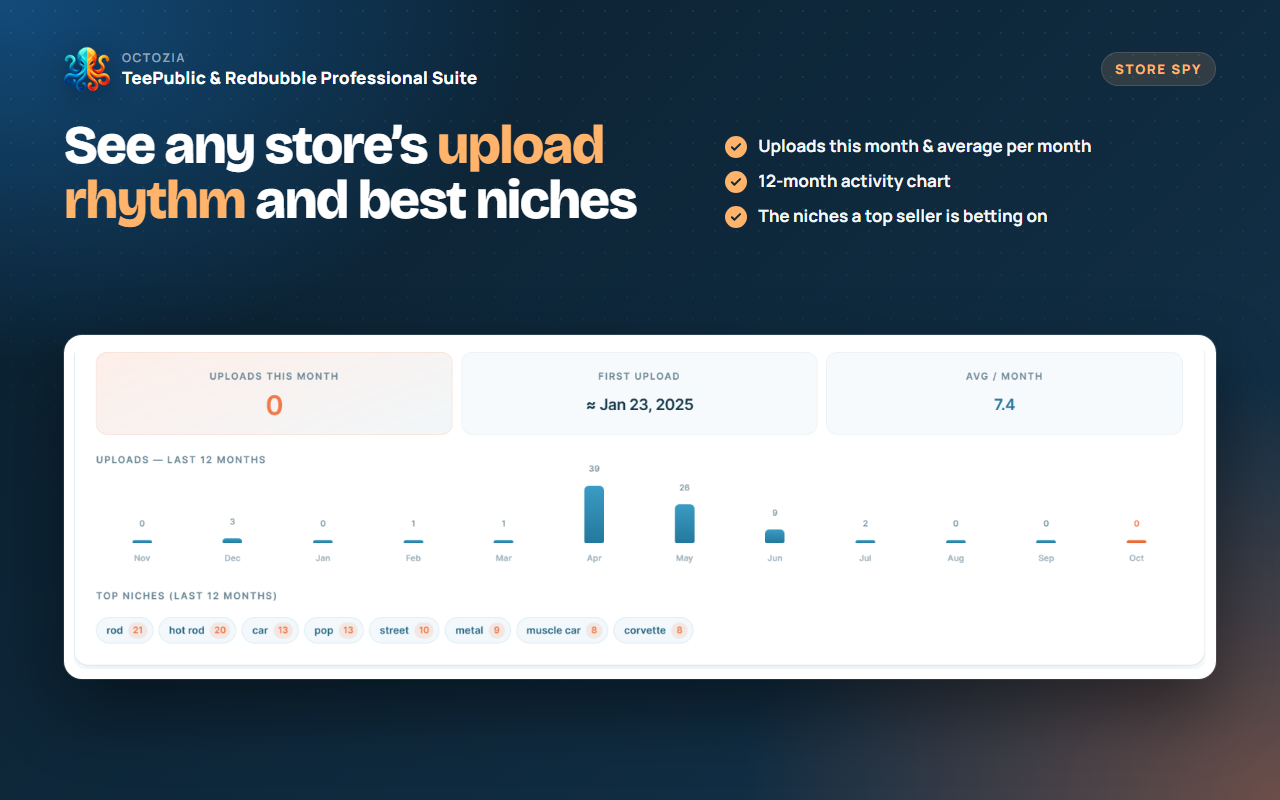Click '12-month activity chart' text
The width and height of the screenshot is (1280, 800).
[x=854, y=182]
